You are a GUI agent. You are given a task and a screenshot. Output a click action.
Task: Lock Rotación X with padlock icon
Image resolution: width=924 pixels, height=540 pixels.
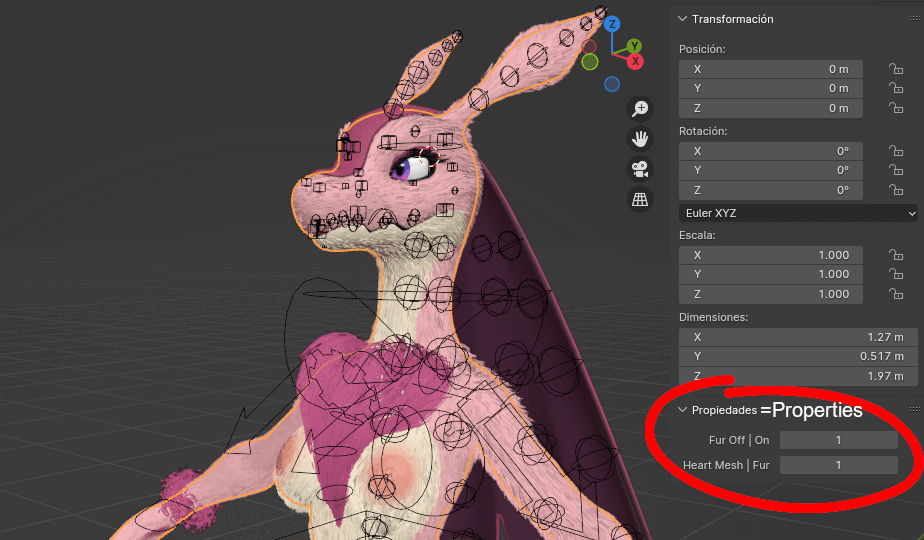[x=896, y=151]
